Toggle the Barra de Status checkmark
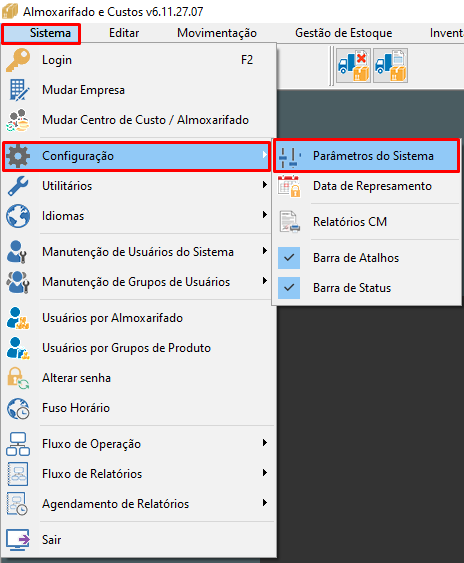 click(289, 288)
